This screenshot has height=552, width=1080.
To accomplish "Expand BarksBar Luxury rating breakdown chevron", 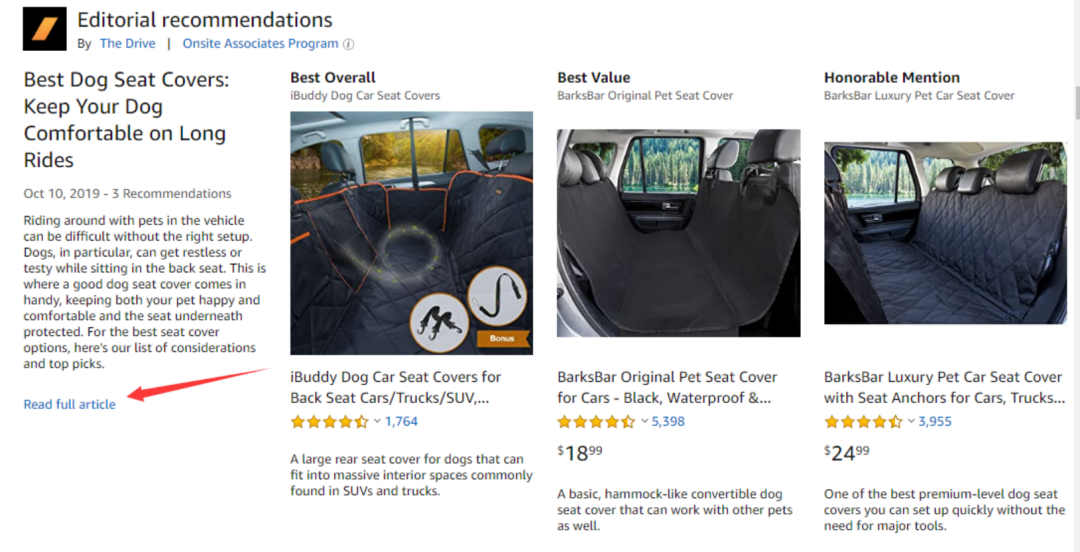I will pos(911,421).
